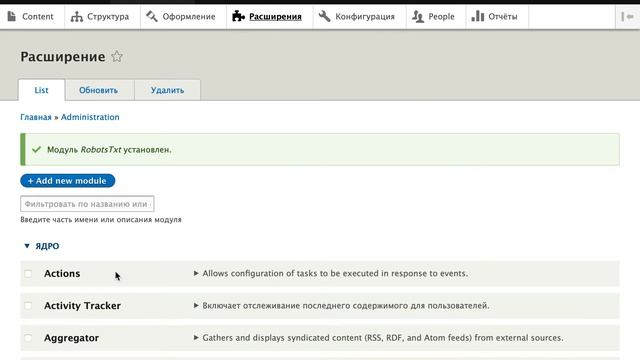The height and width of the screenshot is (360, 640).
Task: Collapse the ЯДРО section
Action: click(42, 246)
